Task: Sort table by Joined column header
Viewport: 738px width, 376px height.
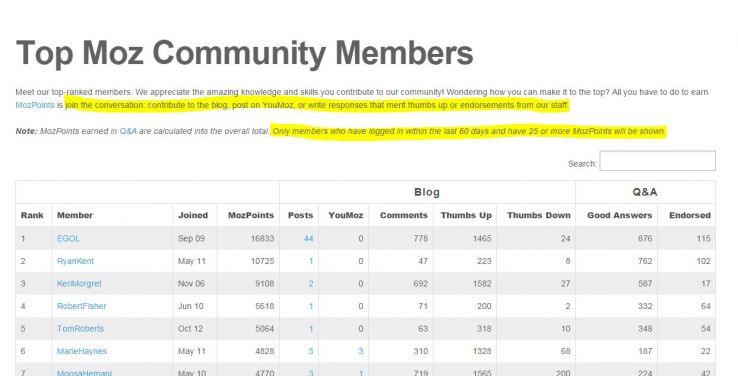Action: tap(193, 216)
